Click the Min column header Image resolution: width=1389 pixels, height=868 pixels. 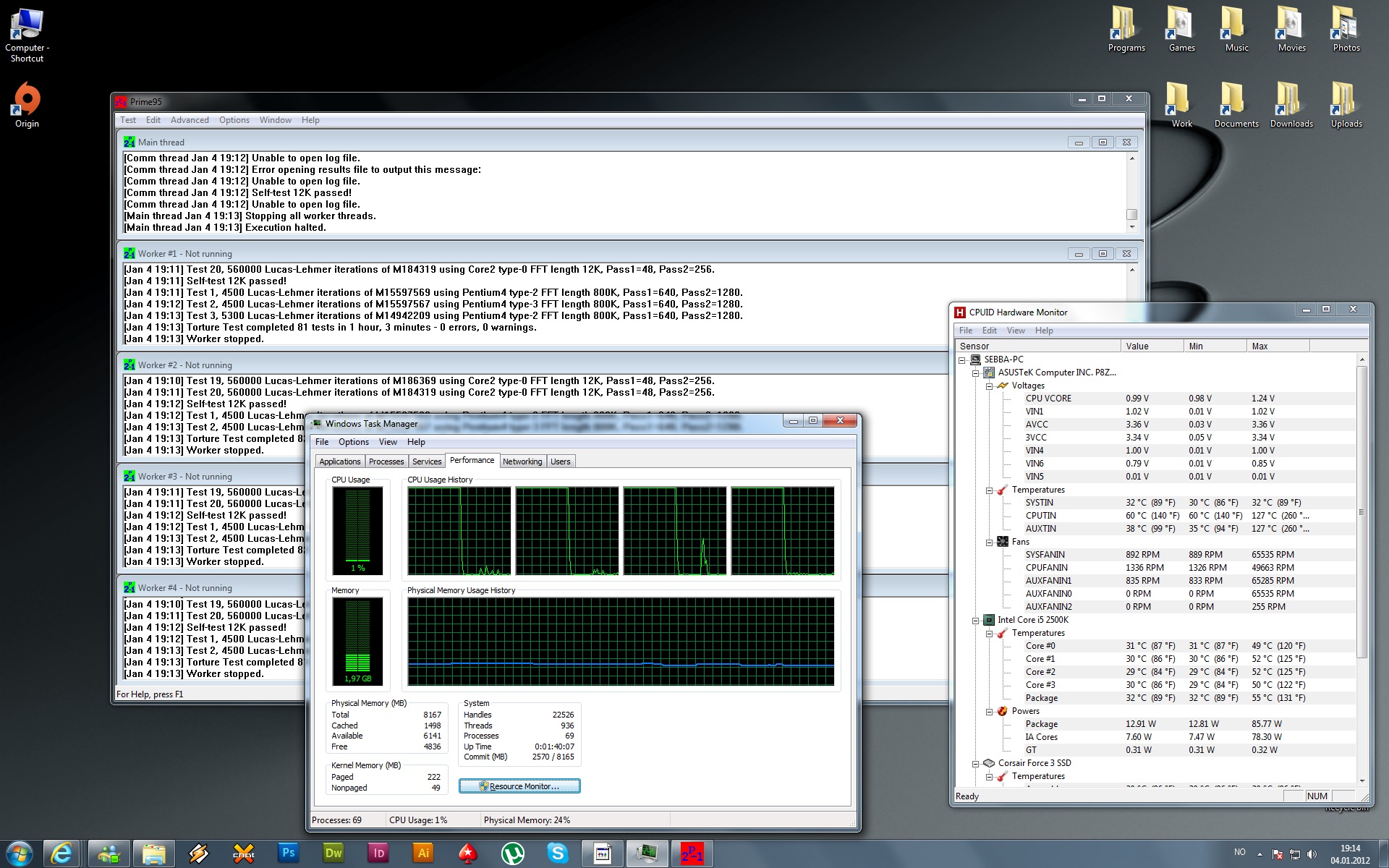coord(1215,346)
